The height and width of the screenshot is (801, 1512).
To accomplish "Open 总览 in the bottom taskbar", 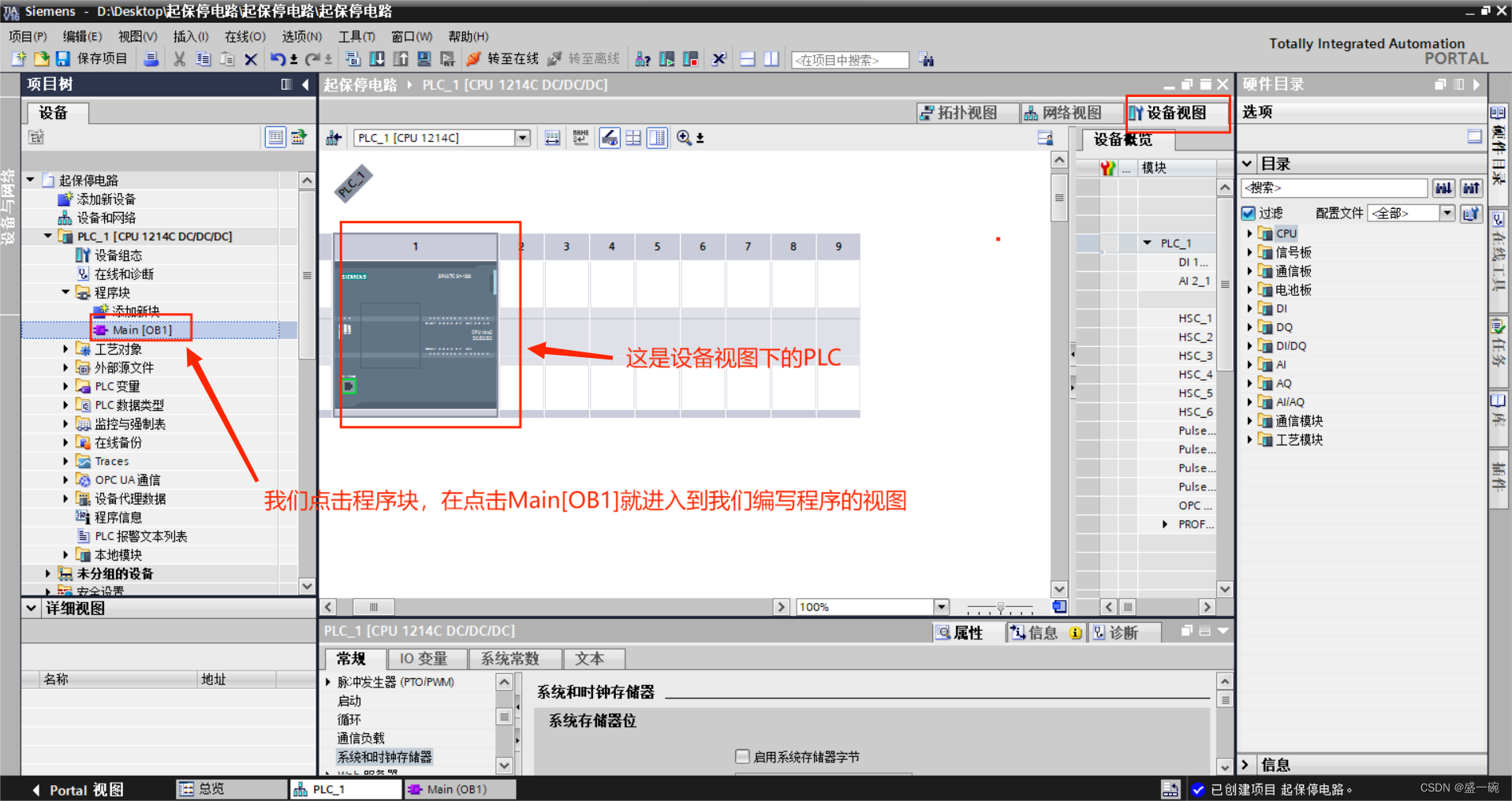I will point(232,789).
